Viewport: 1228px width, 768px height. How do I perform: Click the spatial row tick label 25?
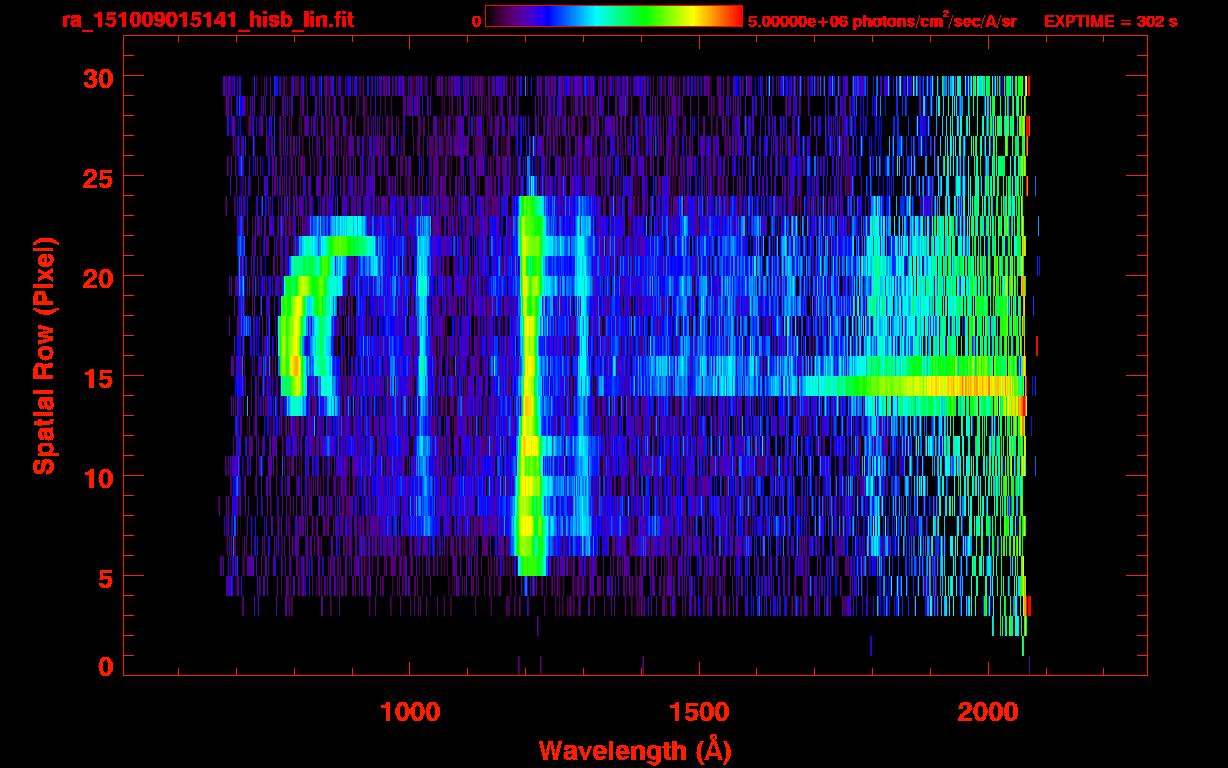(99, 177)
